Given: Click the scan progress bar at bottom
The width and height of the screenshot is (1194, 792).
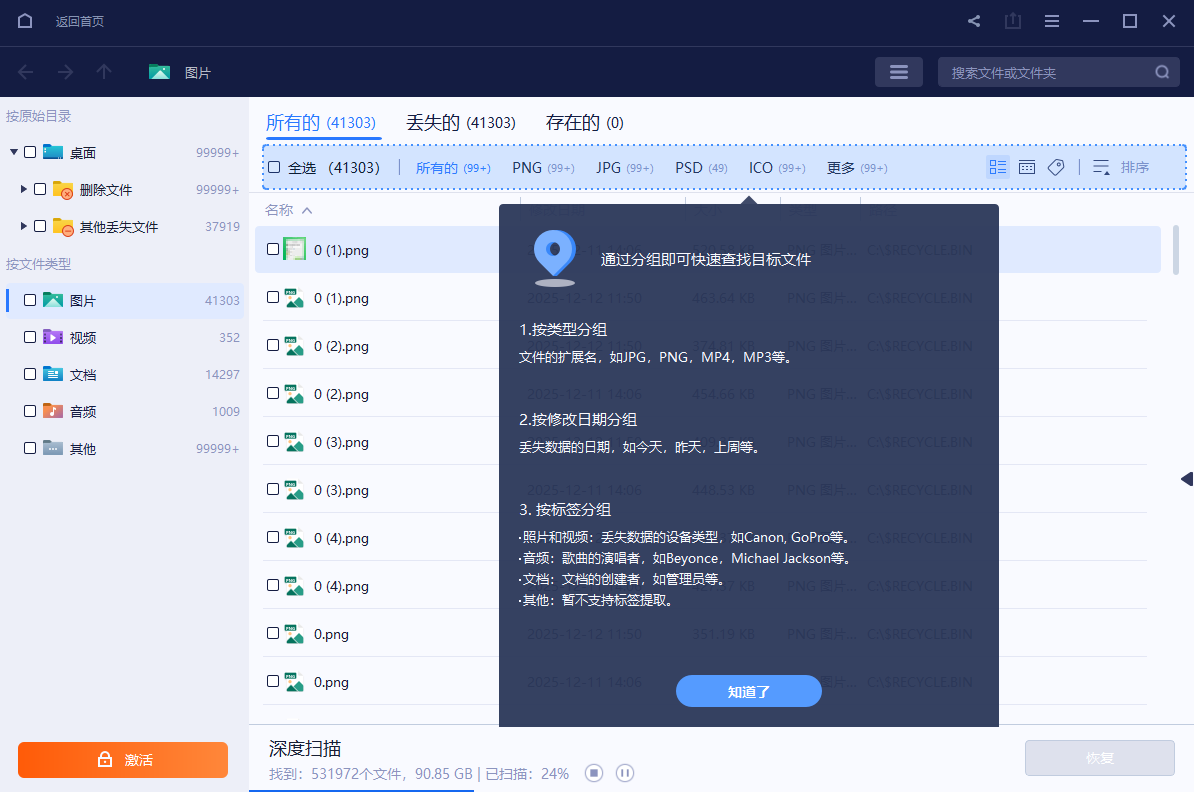Looking at the screenshot, I should pyautogui.click(x=360, y=788).
